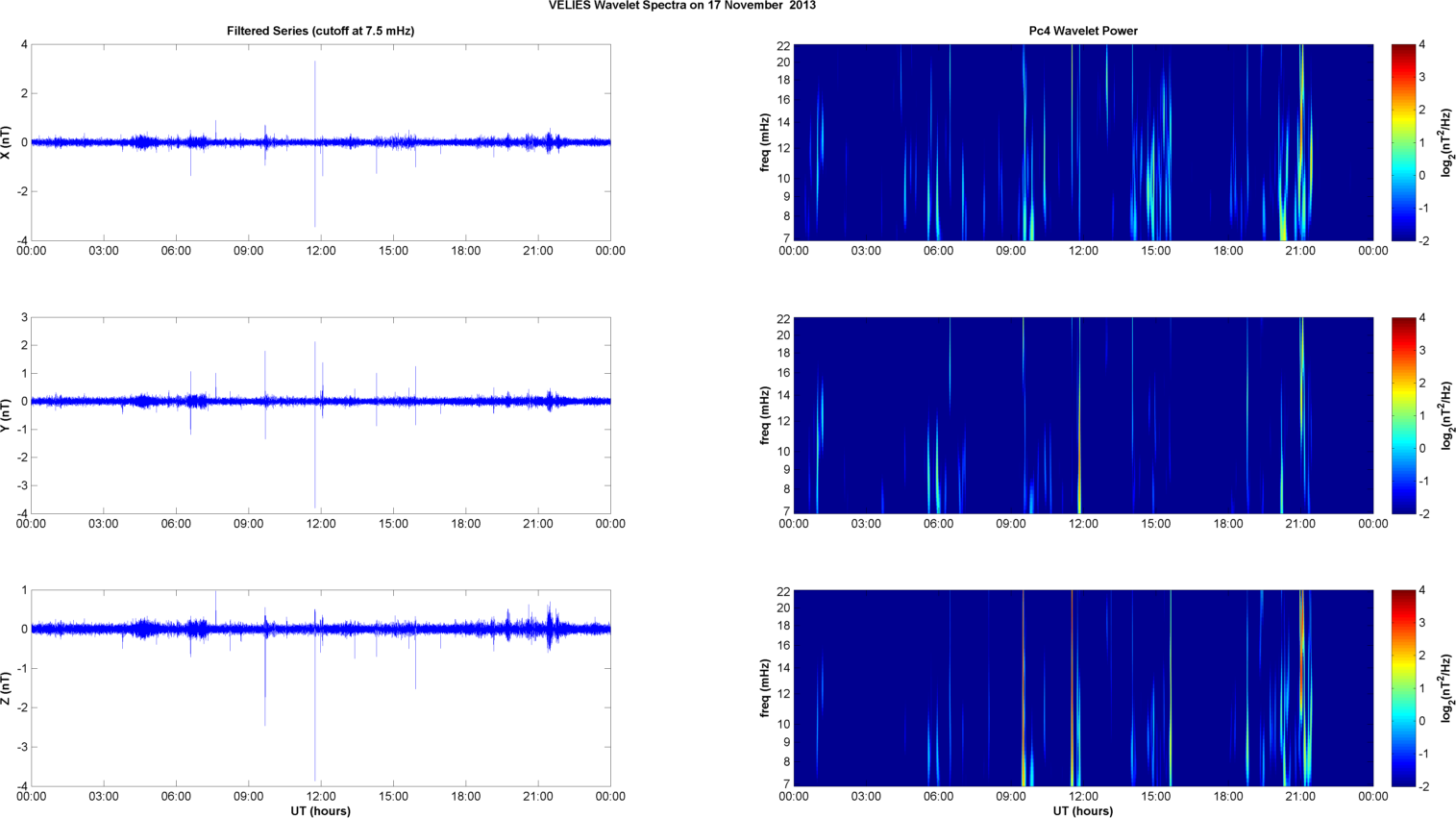
Task: Select the 'Filtered Series' subplot title
Action: pos(320,31)
